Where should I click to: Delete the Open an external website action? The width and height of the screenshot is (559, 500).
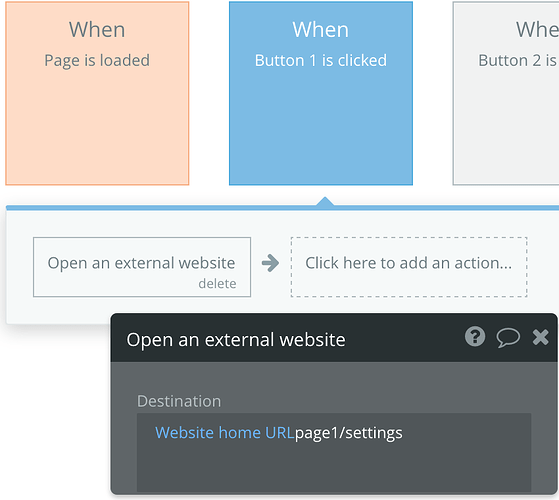[217, 284]
